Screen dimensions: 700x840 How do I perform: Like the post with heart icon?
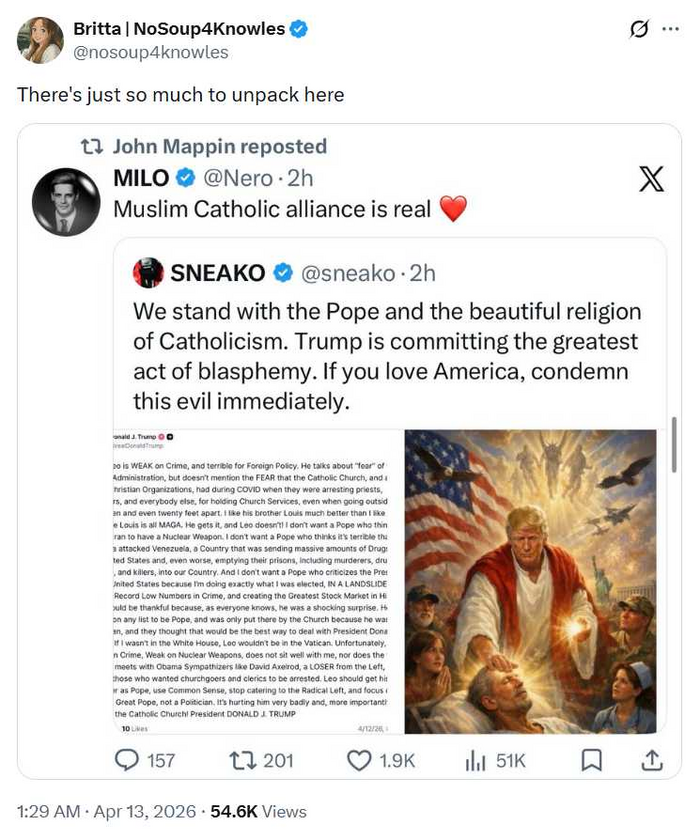pos(359,761)
